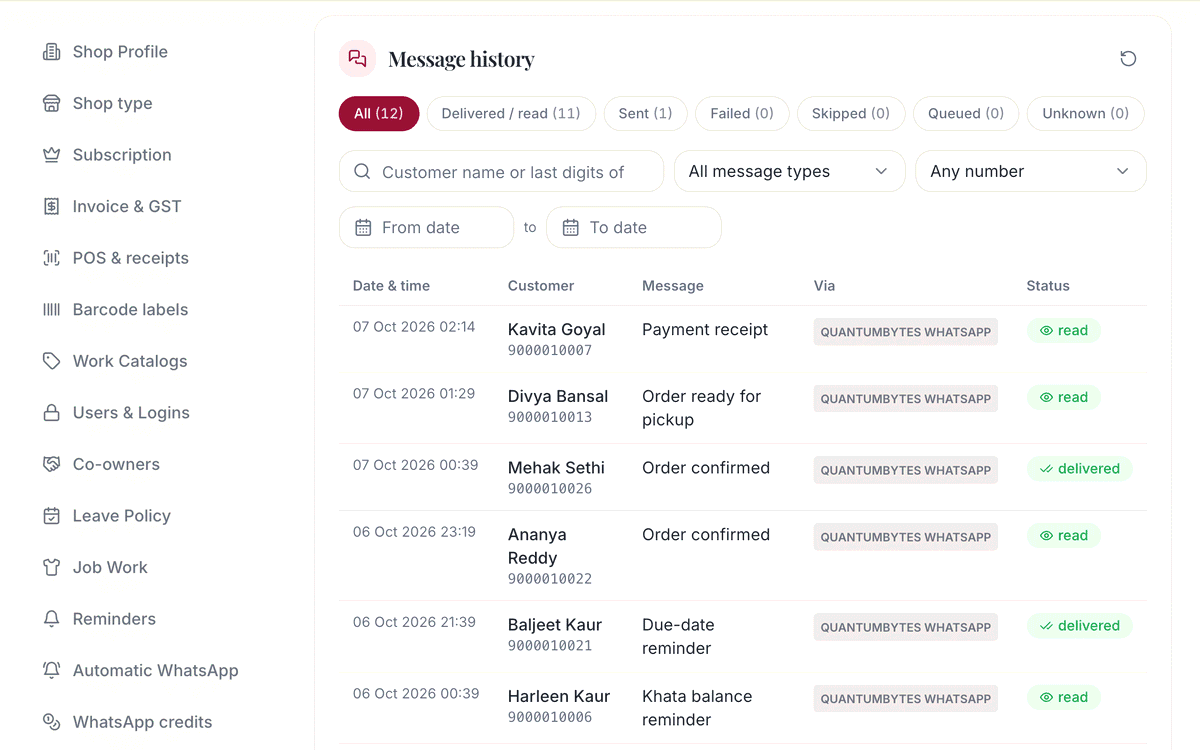Click phone number 9000010026
1200x750 pixels.
click(x=550, y=489)
